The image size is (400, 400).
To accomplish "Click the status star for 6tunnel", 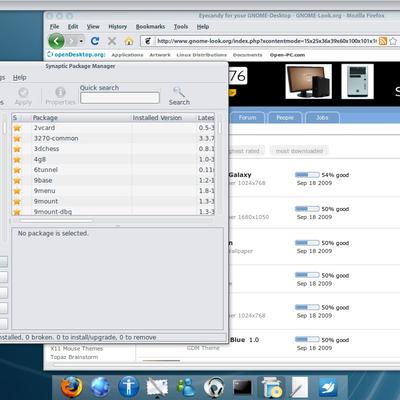I will pyautogui.click(x=17, y=170).
